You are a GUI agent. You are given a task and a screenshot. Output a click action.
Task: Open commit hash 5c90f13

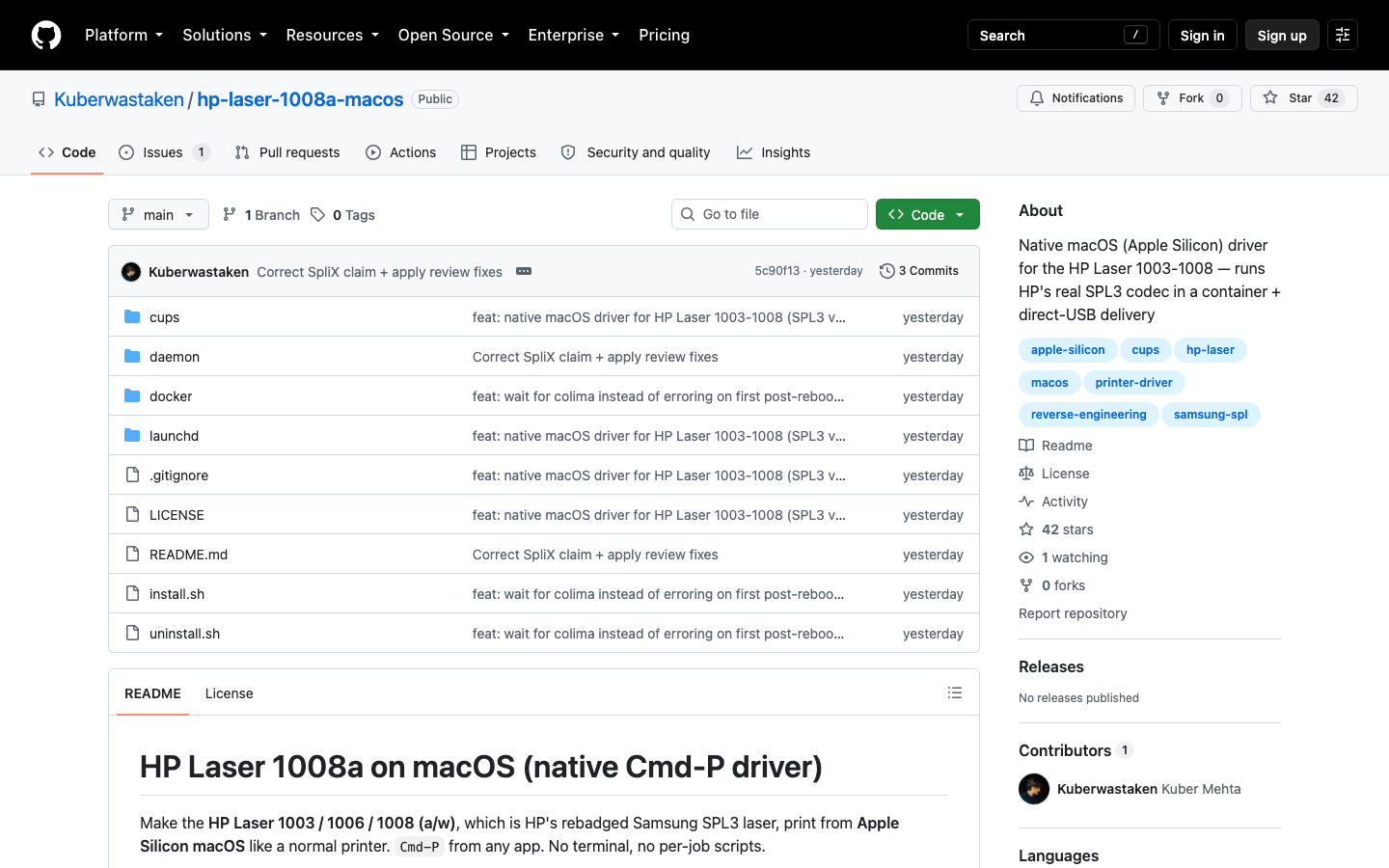coord(776,271)
